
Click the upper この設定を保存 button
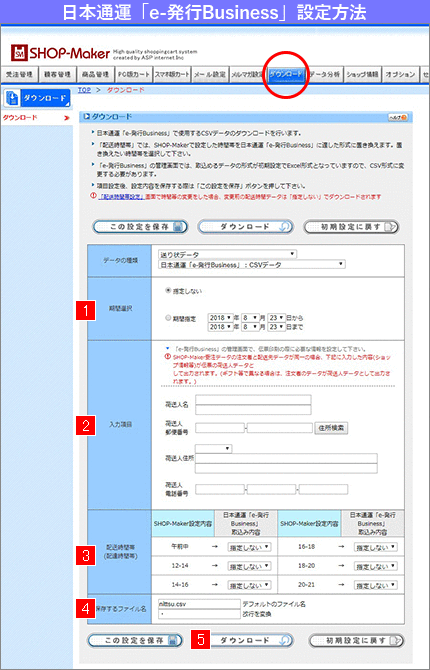point(140,226)
